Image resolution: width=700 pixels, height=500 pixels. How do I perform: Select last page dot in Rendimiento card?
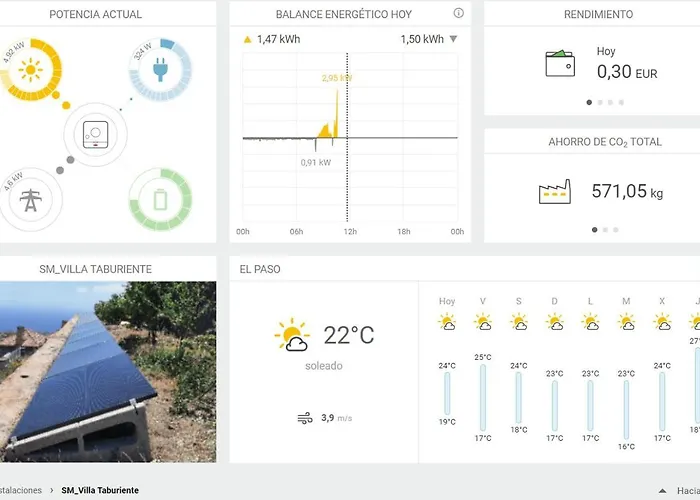pos(622,102)
